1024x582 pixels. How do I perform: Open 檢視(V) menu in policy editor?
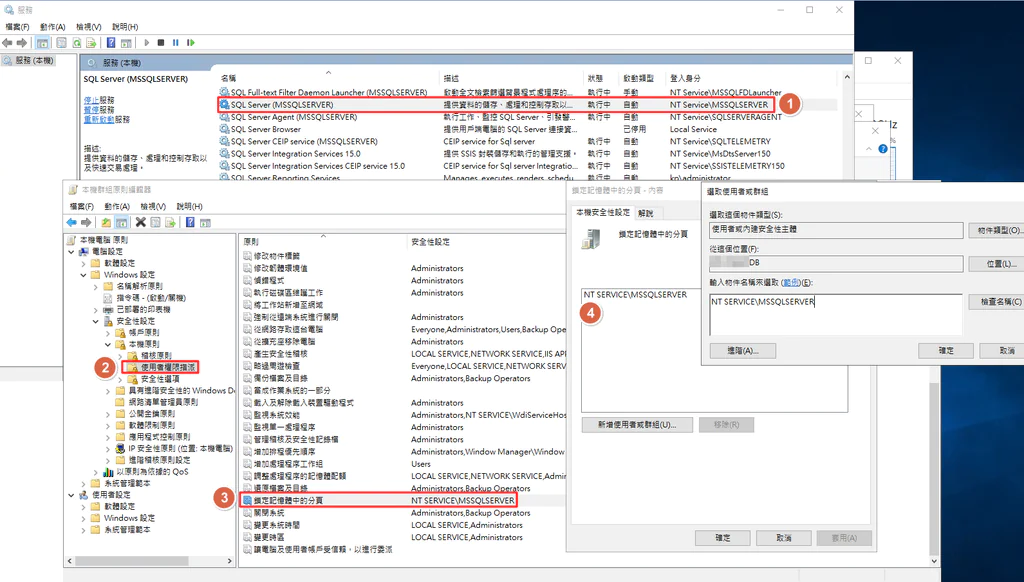point(153,206)
